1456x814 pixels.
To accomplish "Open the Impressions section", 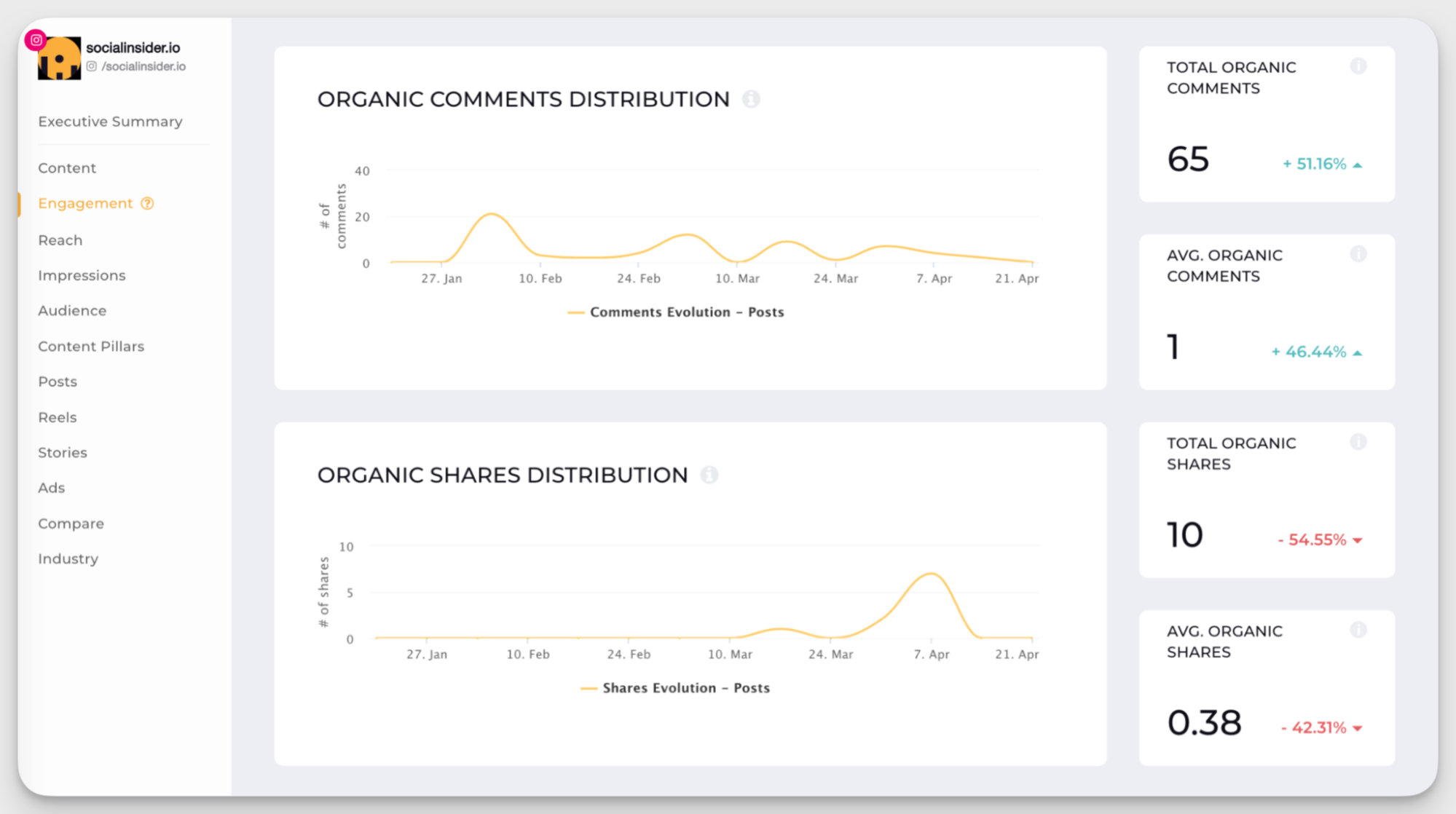I will coord(82,275).
